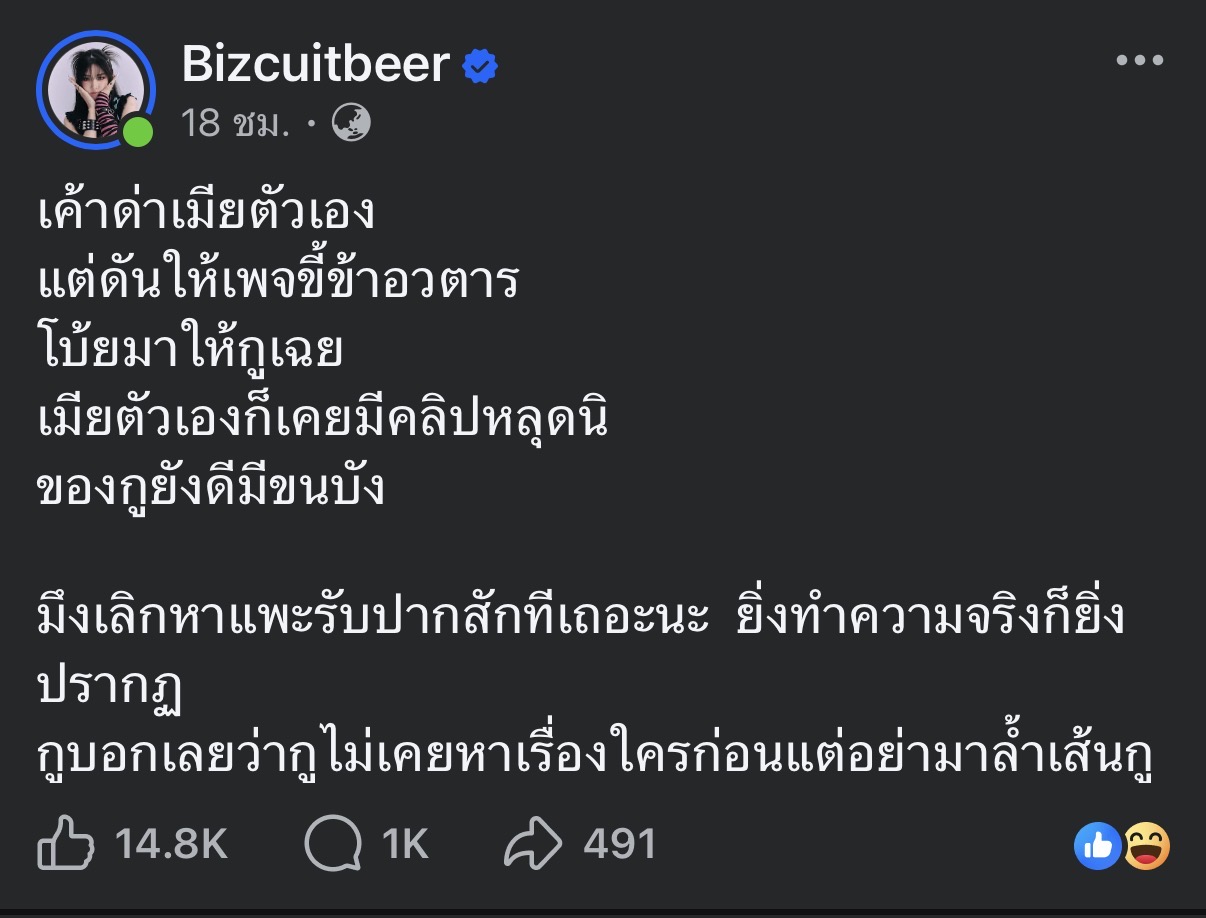Open the Bizcuitbeer profile picture
Screen dimensions: 1206x918
(95, 90)
